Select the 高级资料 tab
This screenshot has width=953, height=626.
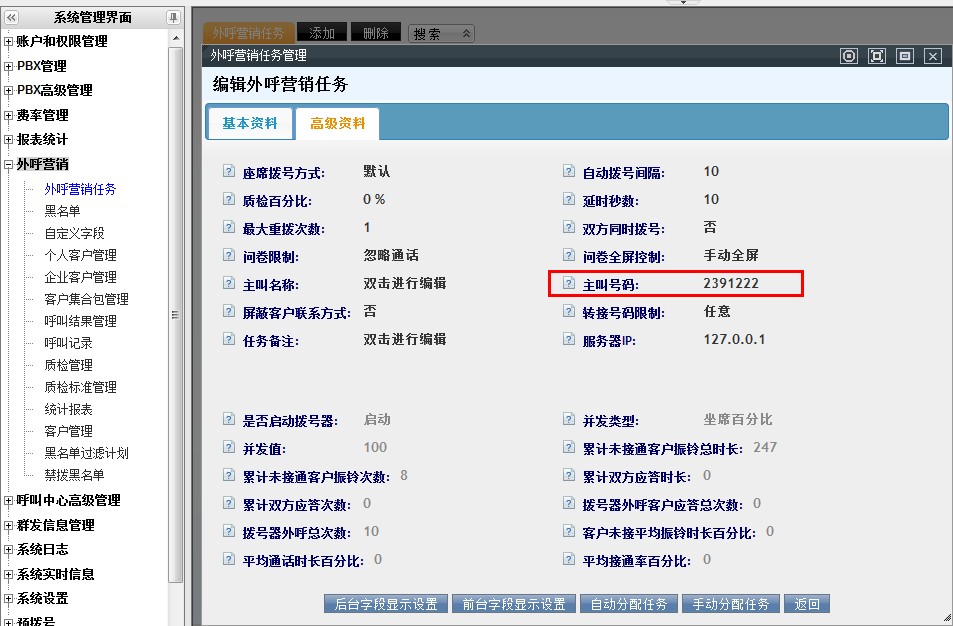pos(337,123)
